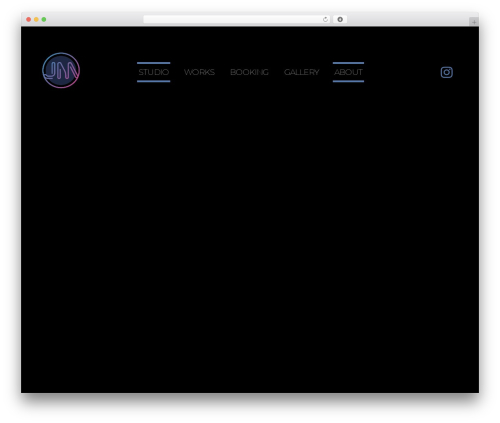Select the GALLERY nav link
Image resolution: width=500 pixels, height=423 pixels.
pyautogui.click(x=301, y=72)
